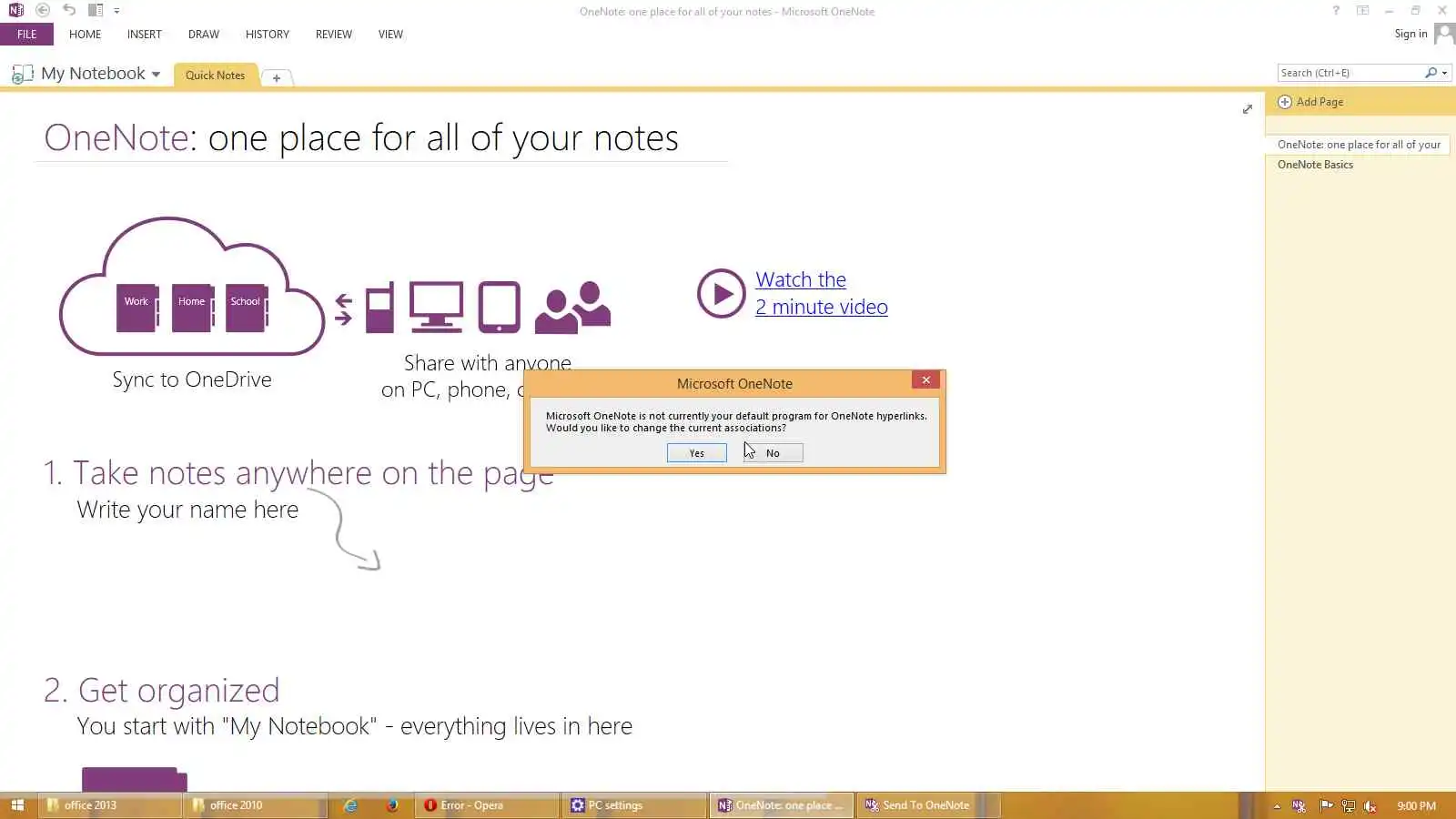Click Sign in link
The height and width of the screenshot is (819, 1456).
1410,34
